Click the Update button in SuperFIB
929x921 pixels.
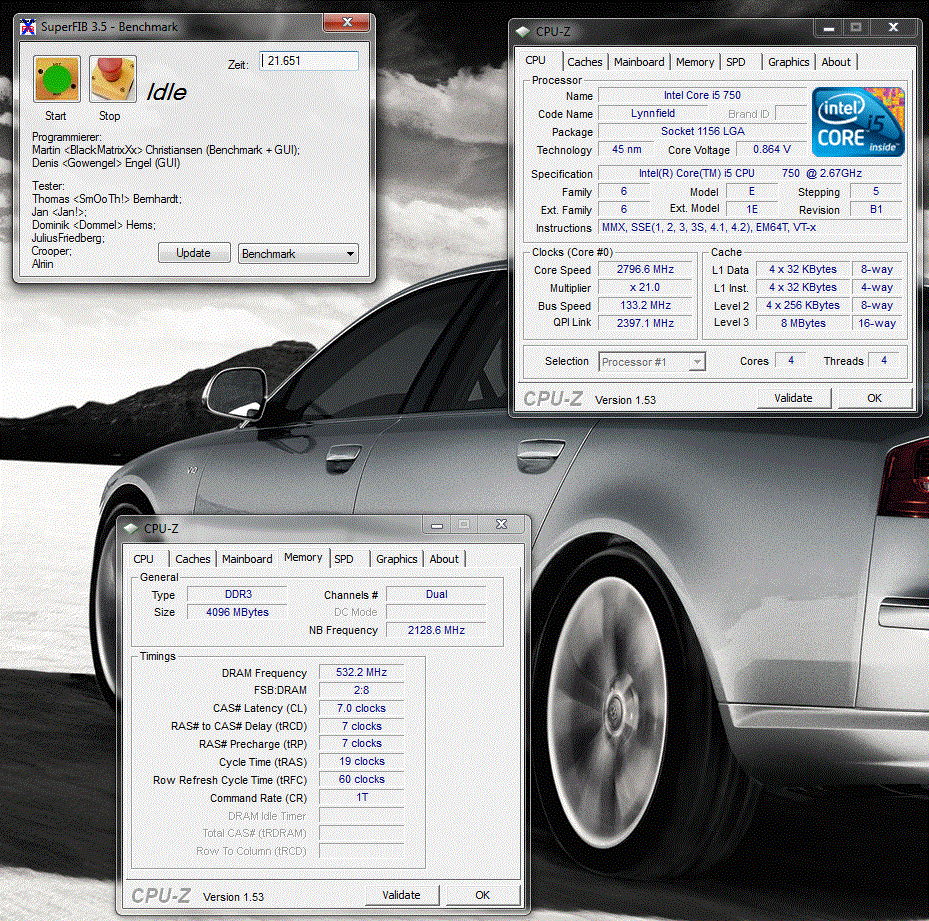[x=193, y=253]
